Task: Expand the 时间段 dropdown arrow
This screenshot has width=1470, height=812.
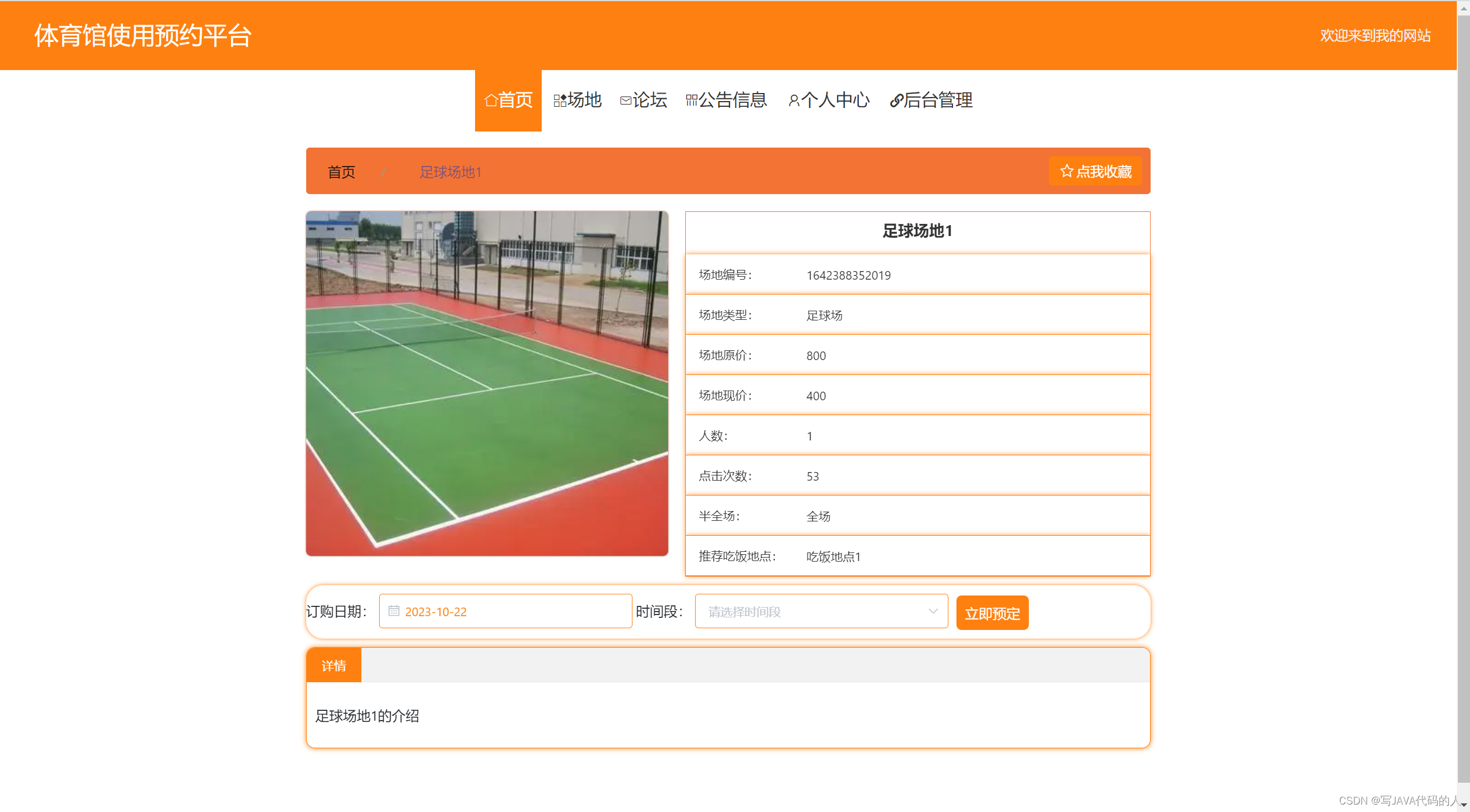Action: pyautogui.click(x=933, y=611)
